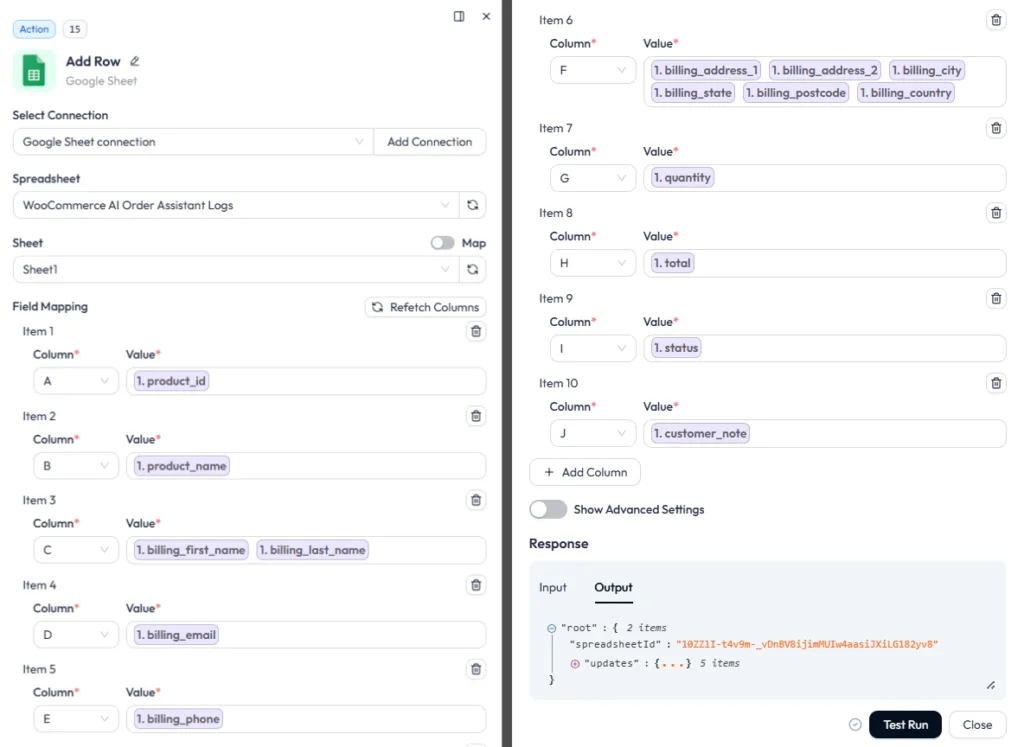The image size is (1024, 747).
Task: Toggle the Sheet Map switch
Action: [x=442, y=243]
